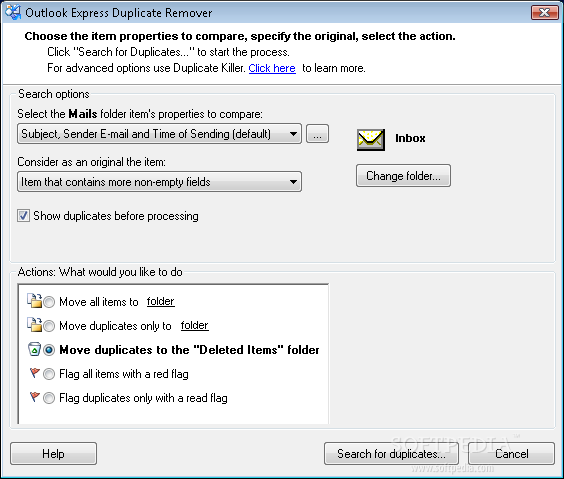The image size is (564, 479).
Task: Click the ellipsis button beside properties dropdown
Action: point(317,134)
